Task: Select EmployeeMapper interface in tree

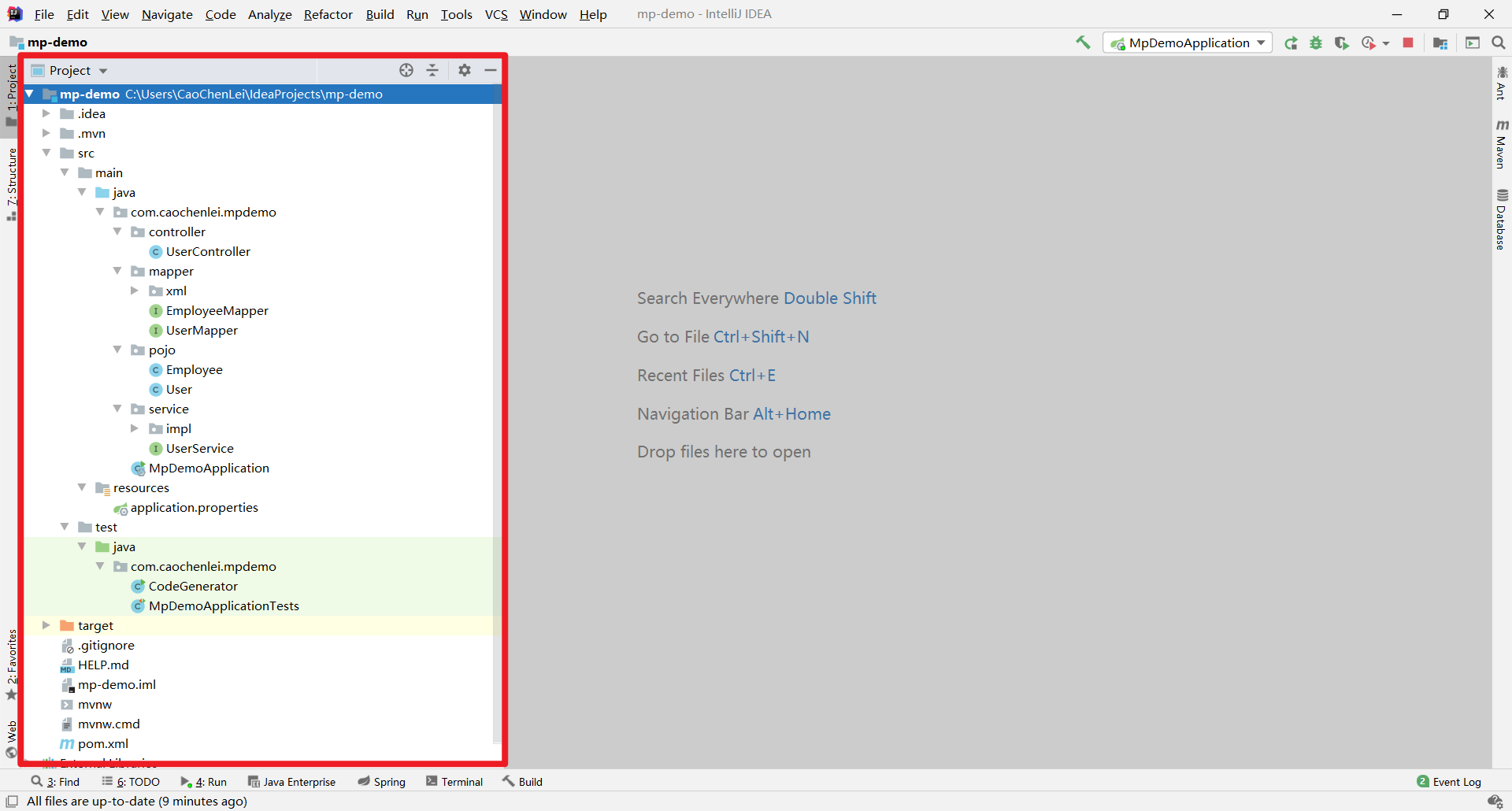Action: pyautogui.click(x=217, y=311)
